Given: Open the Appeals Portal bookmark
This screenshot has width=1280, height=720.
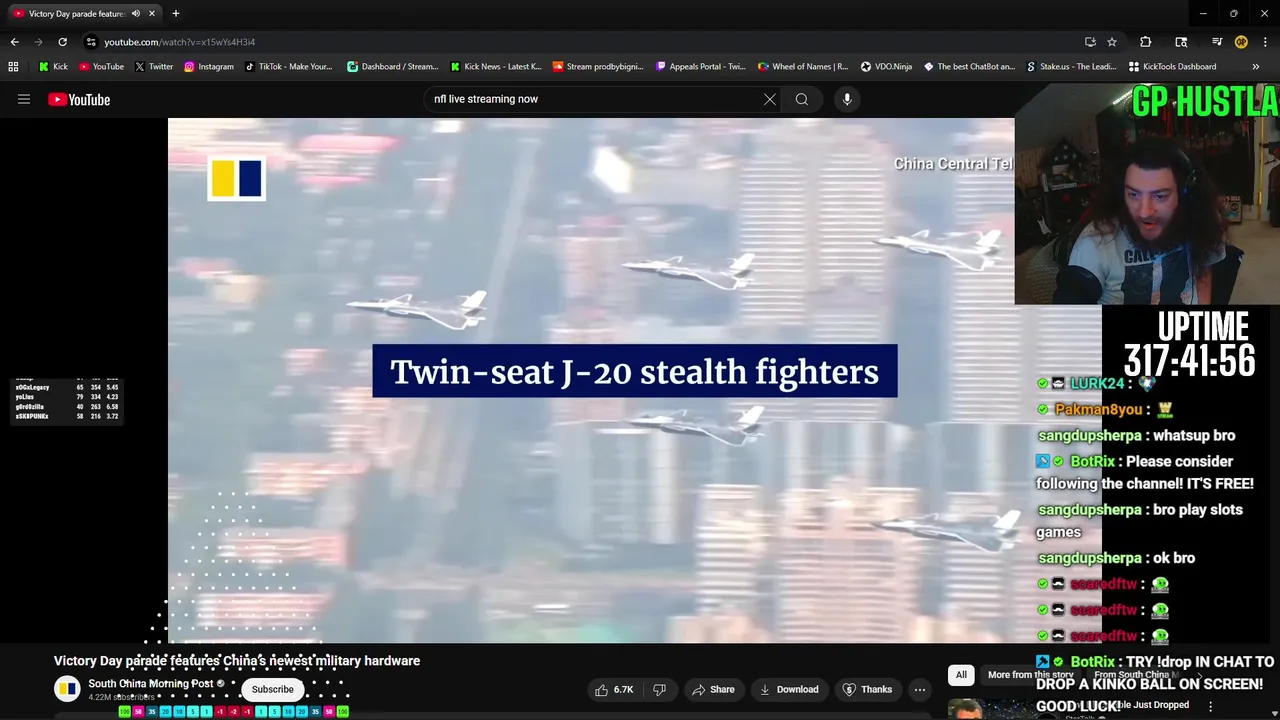Looking at the screenshot, I should point(701,67).
